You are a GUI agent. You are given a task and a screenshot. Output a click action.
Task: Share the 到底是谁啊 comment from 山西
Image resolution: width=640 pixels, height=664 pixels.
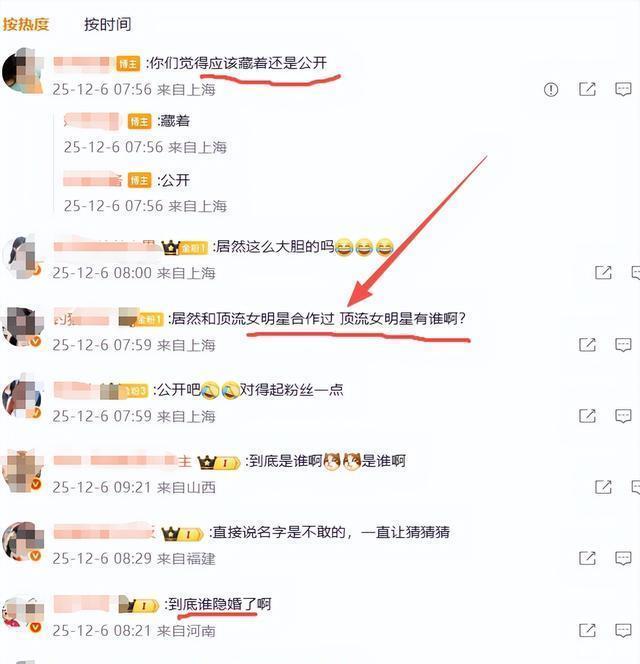point(603,487)
